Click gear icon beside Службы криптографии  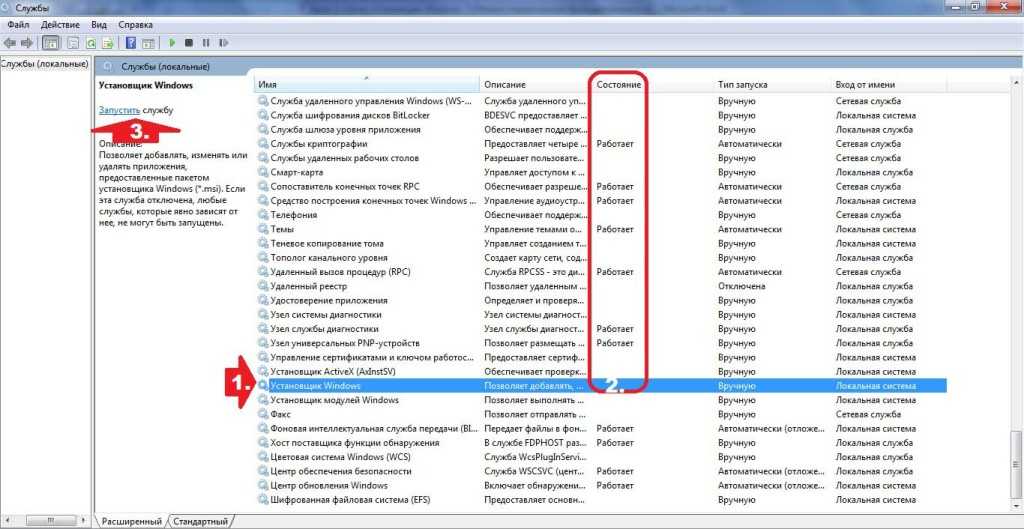[263, 144]
